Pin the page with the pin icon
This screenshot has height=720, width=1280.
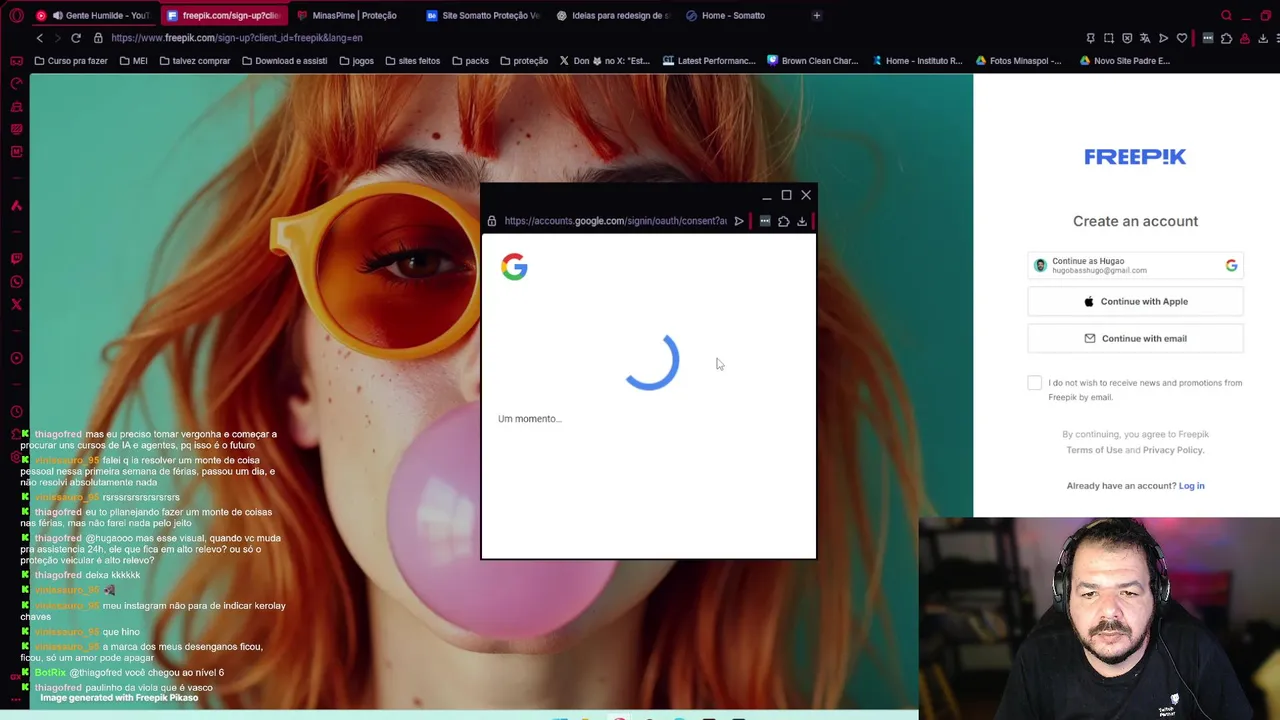(1090, 38)
